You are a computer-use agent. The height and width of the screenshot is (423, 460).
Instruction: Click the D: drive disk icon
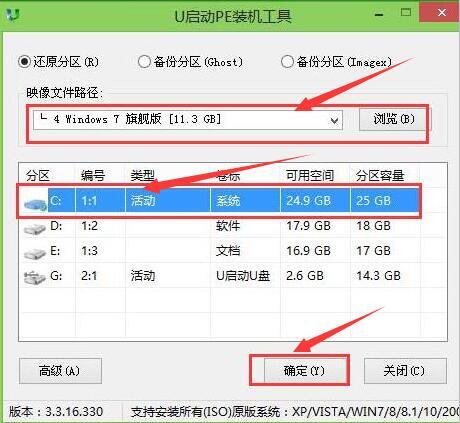(x=35, y=228)
